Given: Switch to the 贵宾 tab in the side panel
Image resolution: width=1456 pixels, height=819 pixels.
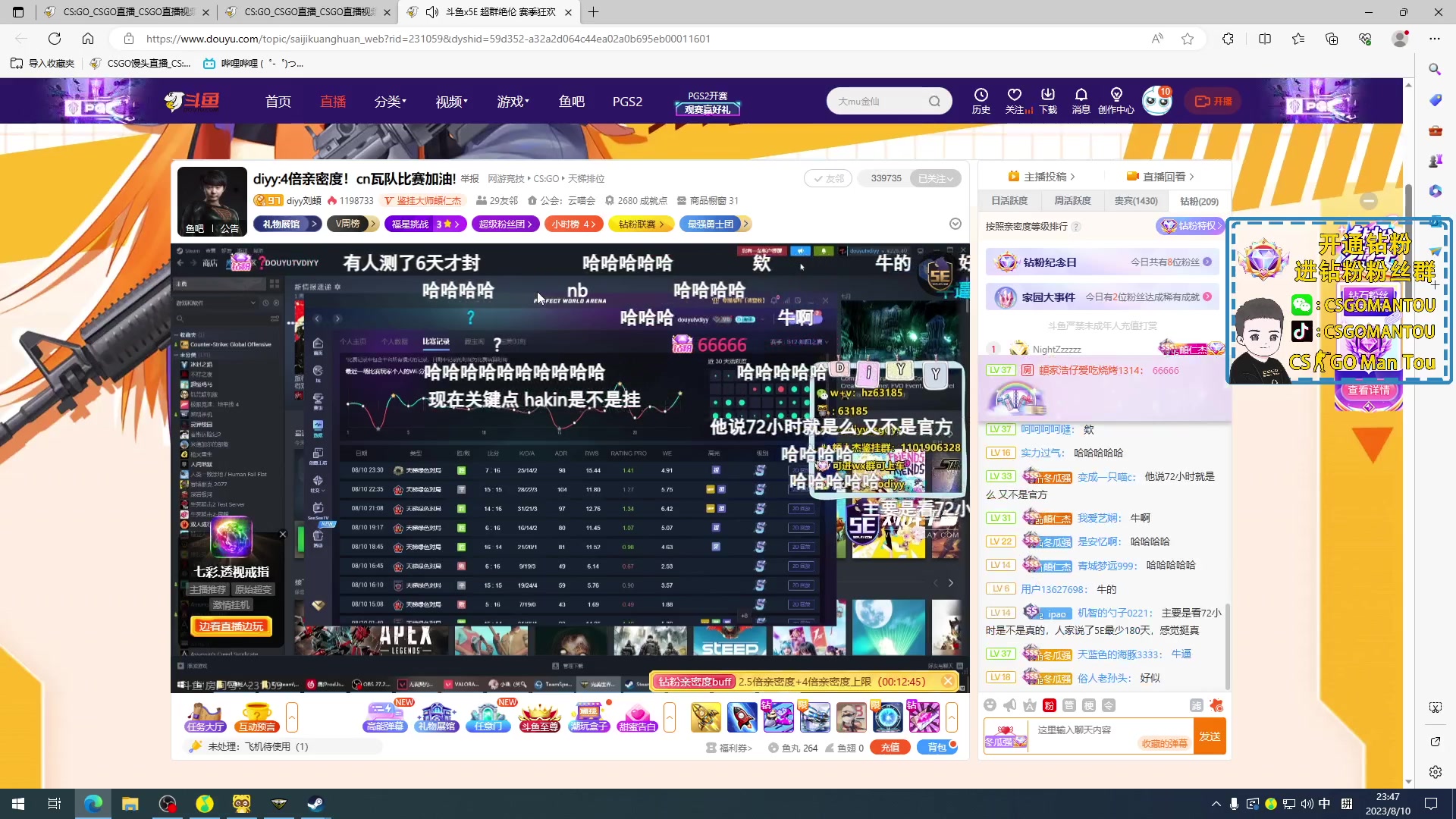Looking at the screenshot, I should (1135, 200).
